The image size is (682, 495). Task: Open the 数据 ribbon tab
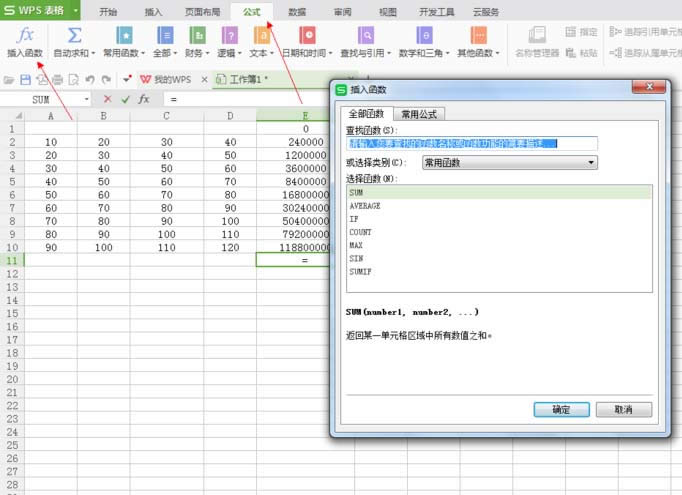click(x=296, y=12)
